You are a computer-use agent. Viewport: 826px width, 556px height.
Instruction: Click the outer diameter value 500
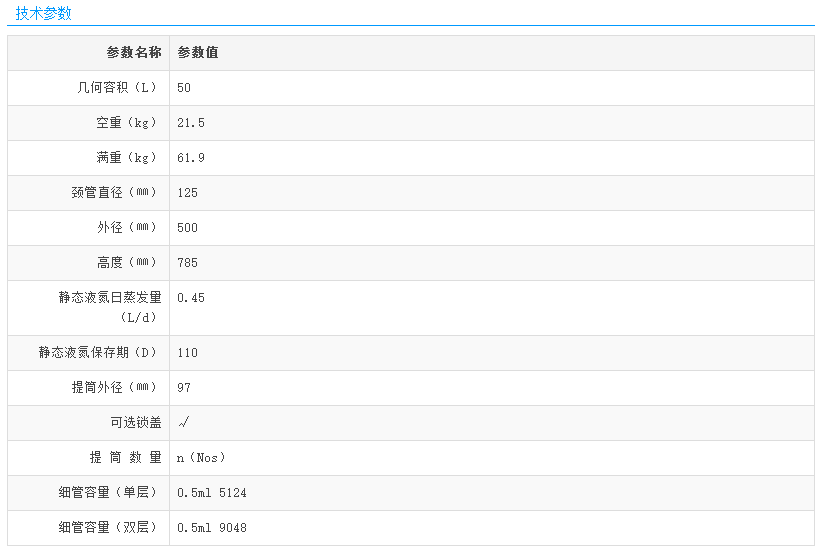click(188, 228)
